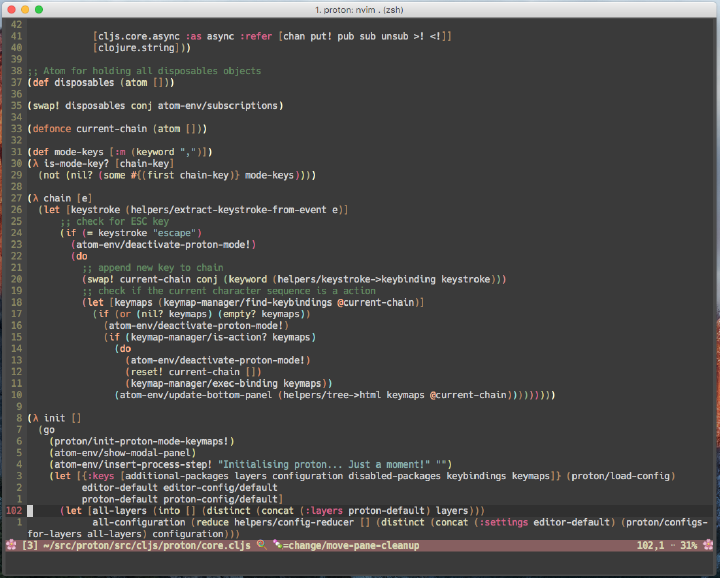Screen dimensions: 720x578
Task: Click ':layers' keyword on line 102
Action: point(324,511)
